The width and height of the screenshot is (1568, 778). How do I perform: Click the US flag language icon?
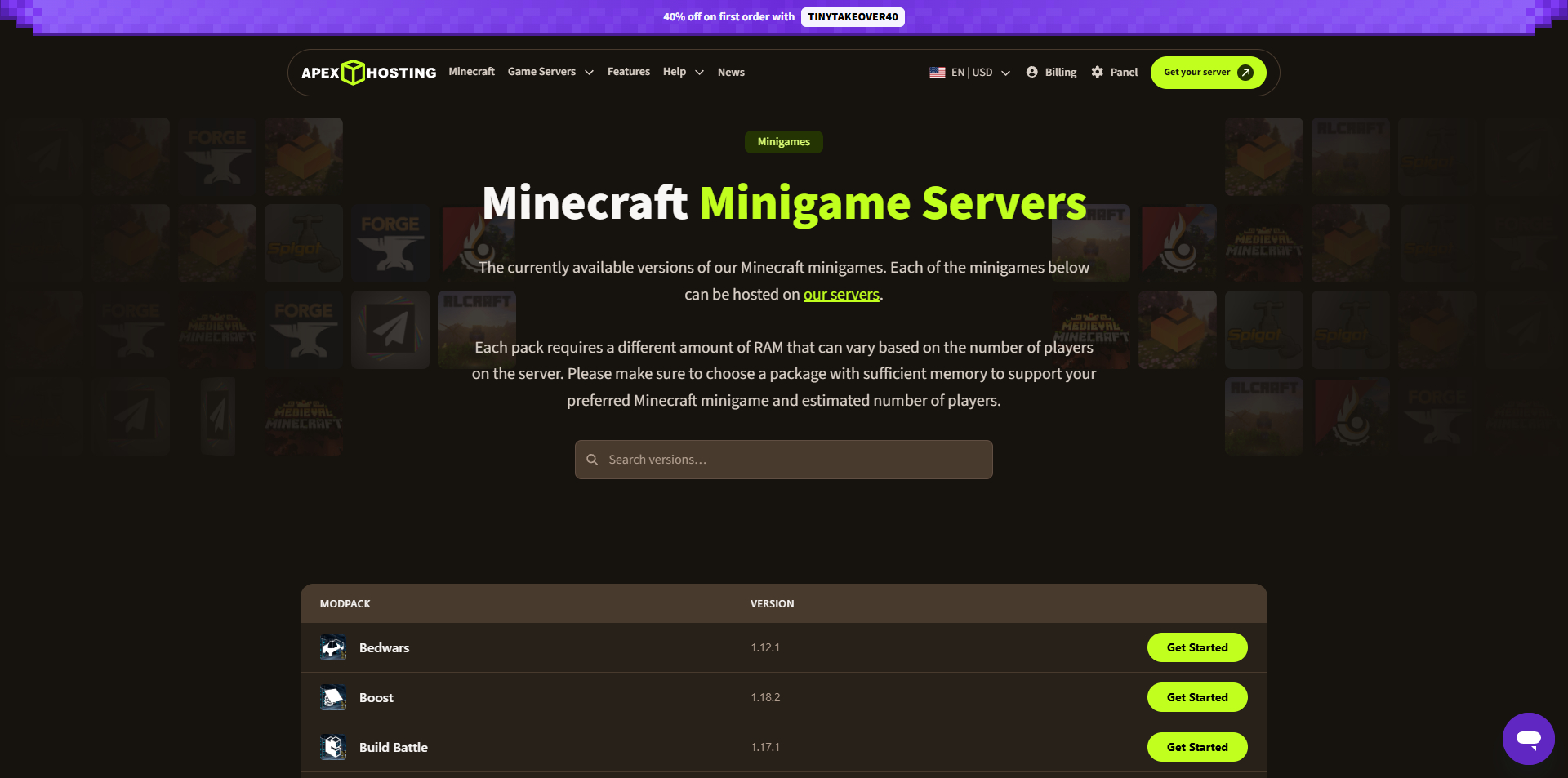click(x=938, y=73)
